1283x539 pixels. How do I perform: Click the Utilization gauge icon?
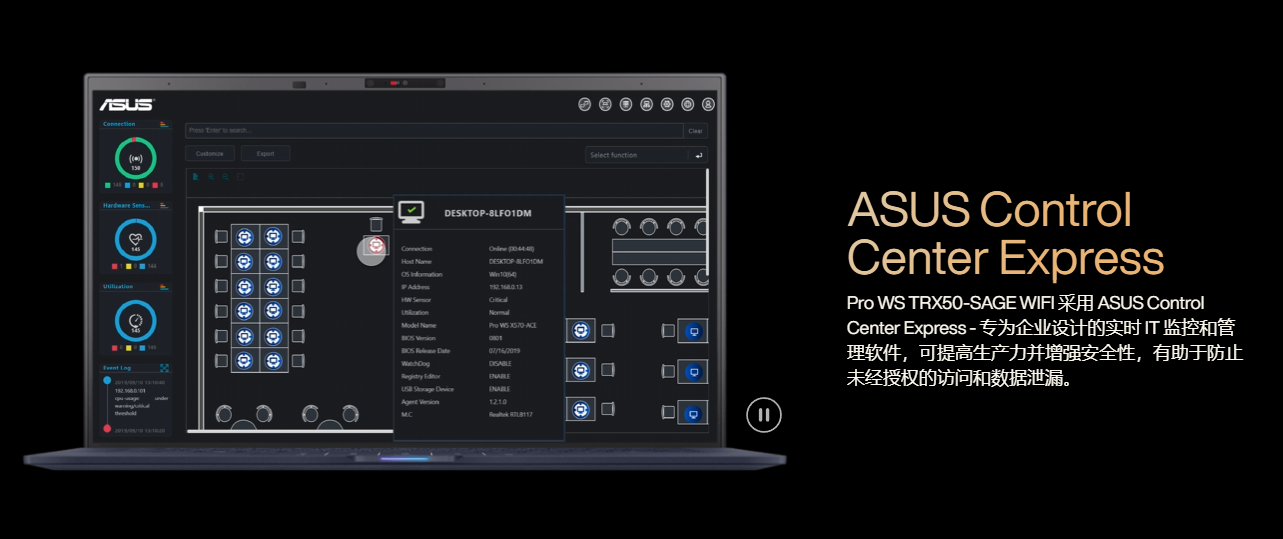pyautogui.click(x=136, y=320)
